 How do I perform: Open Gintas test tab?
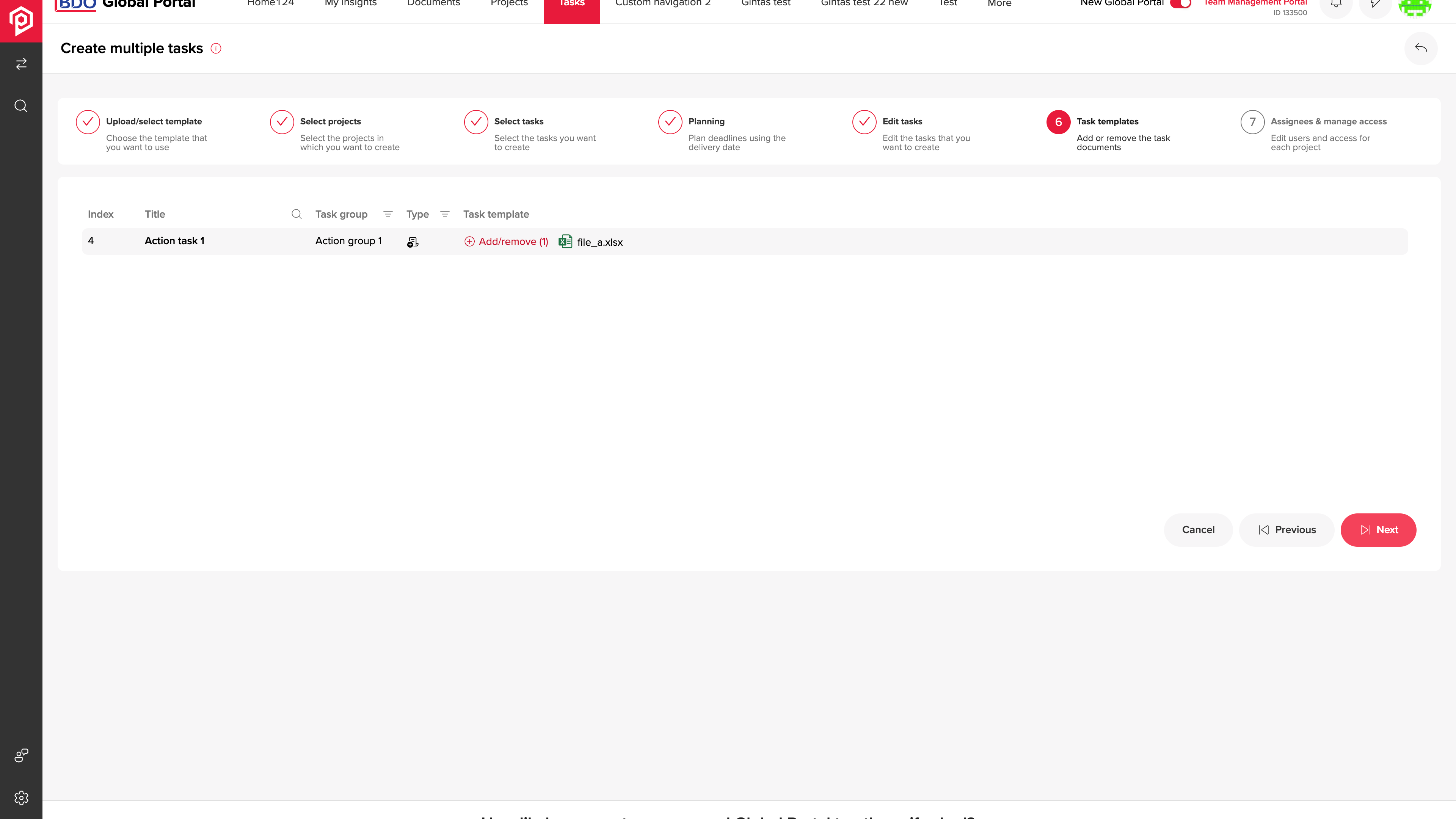(x=766, y=3)
